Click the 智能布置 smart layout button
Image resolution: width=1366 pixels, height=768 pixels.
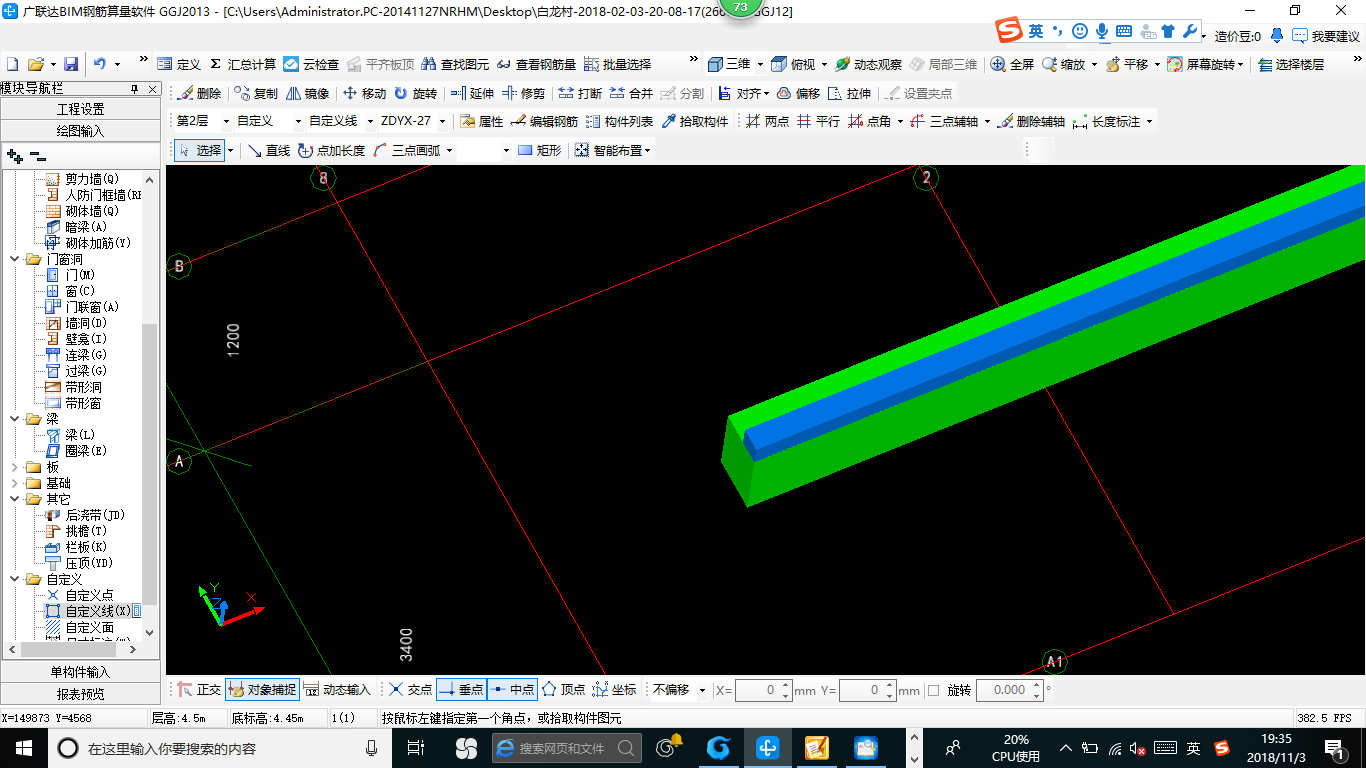pyautogui.click(x=612, y=151)
